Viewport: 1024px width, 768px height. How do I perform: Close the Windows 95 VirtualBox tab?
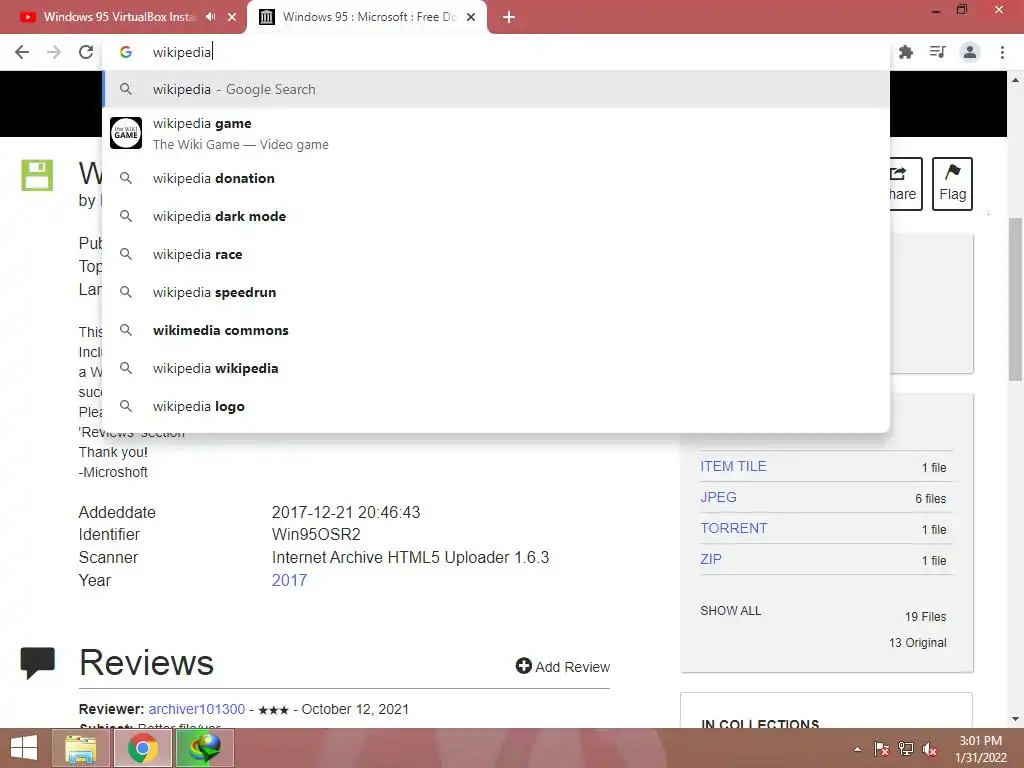click(232, 17)
